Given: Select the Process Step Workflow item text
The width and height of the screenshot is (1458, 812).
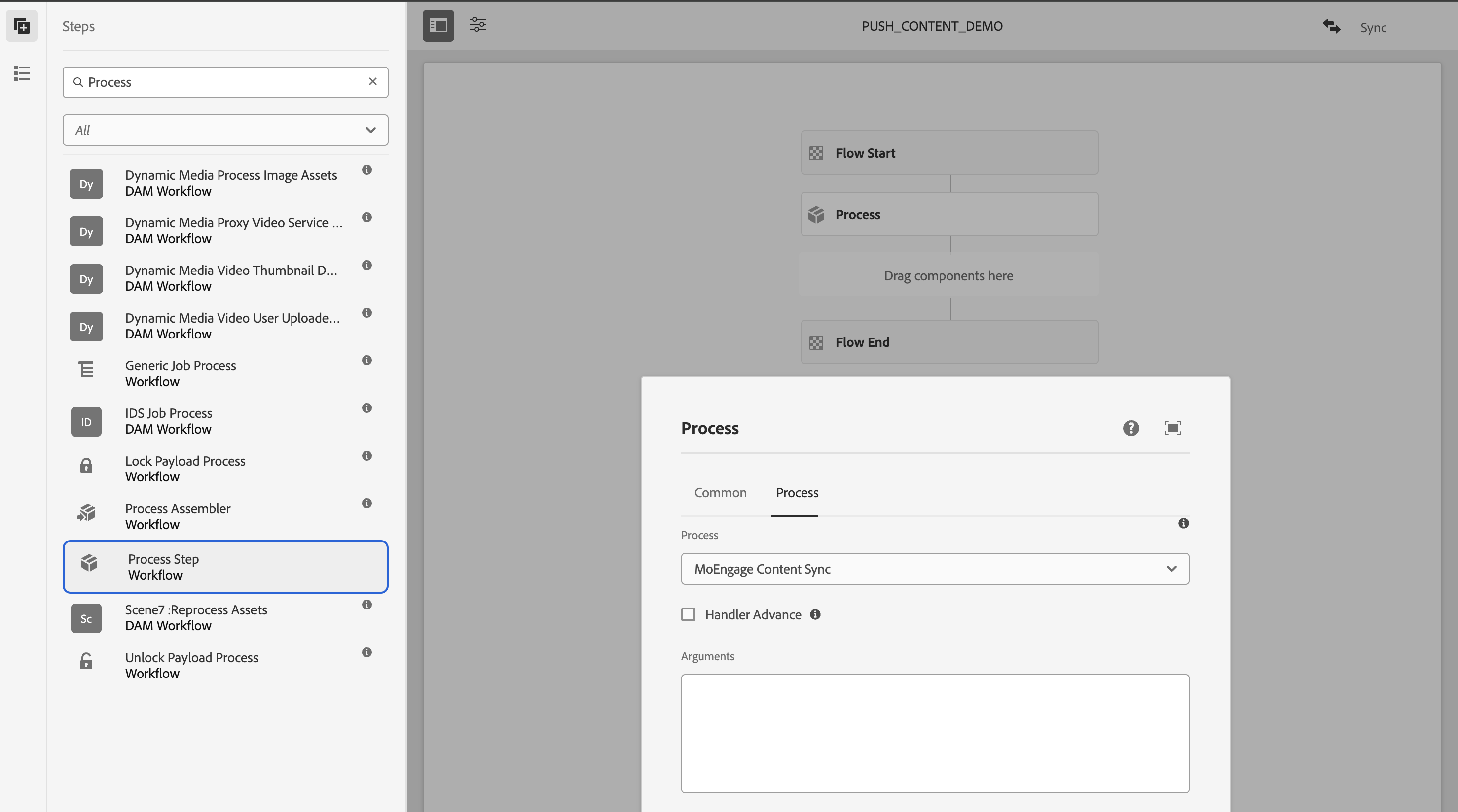Looking at the screenshot, I should [163, 567].
